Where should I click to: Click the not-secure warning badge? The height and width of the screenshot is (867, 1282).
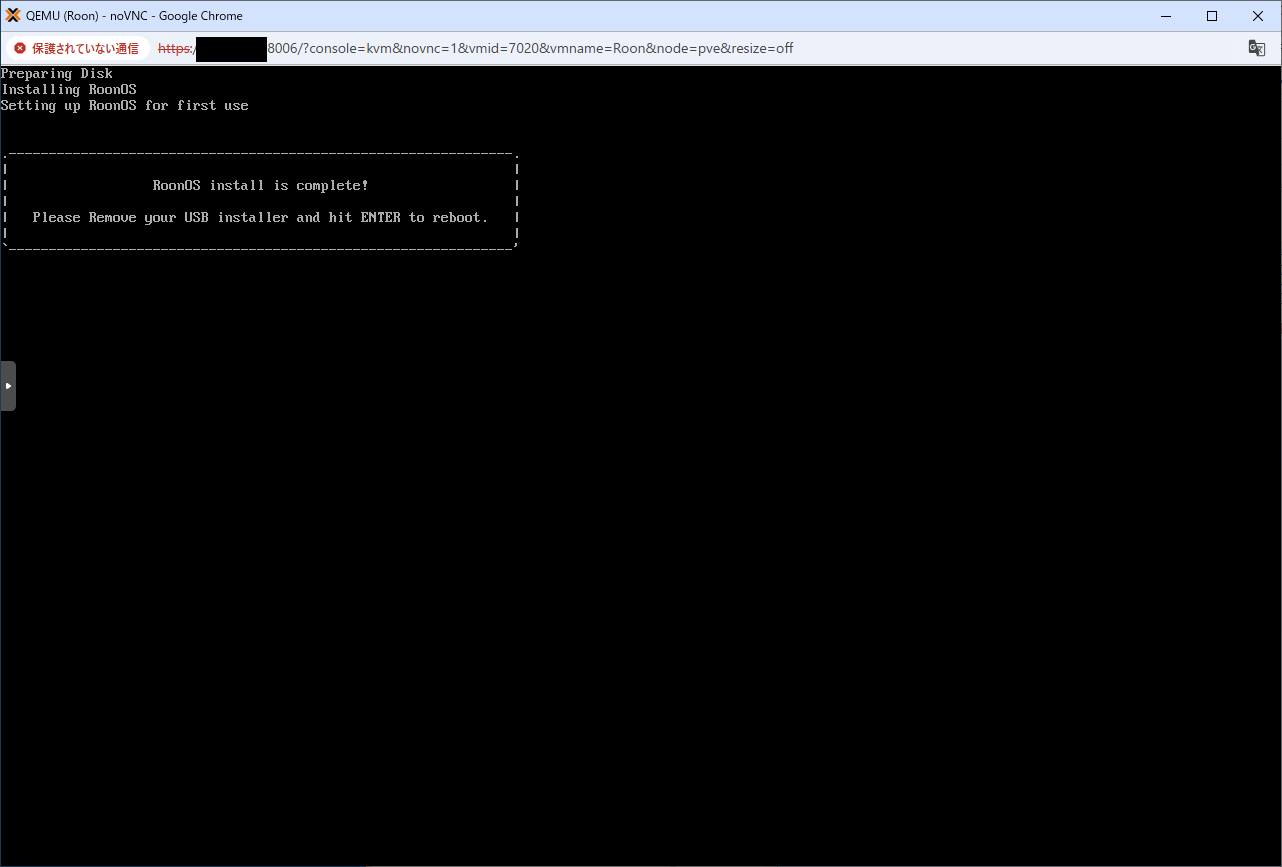click(x=76, y=48)
